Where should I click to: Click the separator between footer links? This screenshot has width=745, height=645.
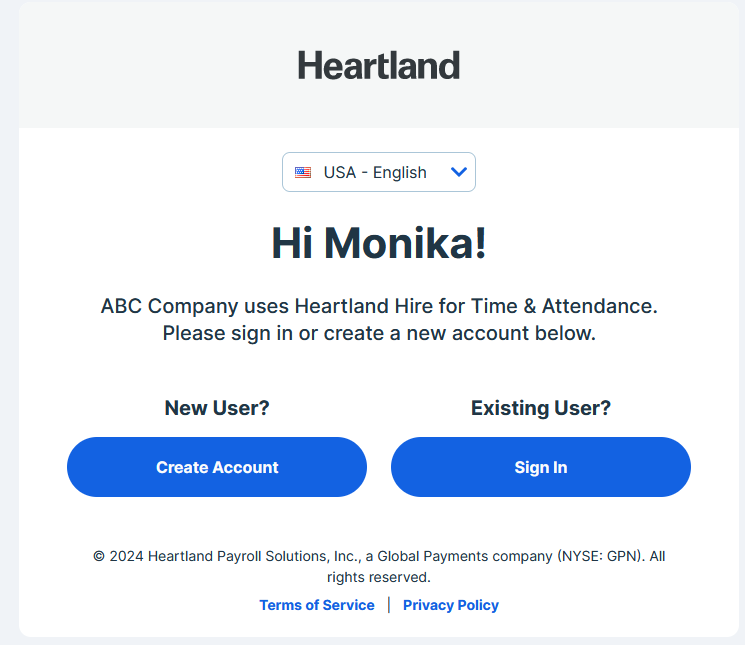389,605
